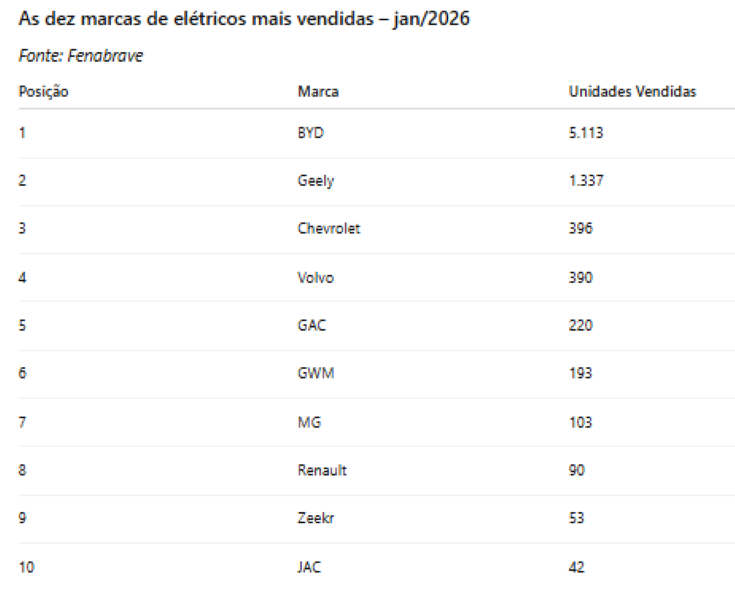The height and width of the screenshot is (600, 735).
Task: Select the JAC brand cell
Action: tap(310, 567)
